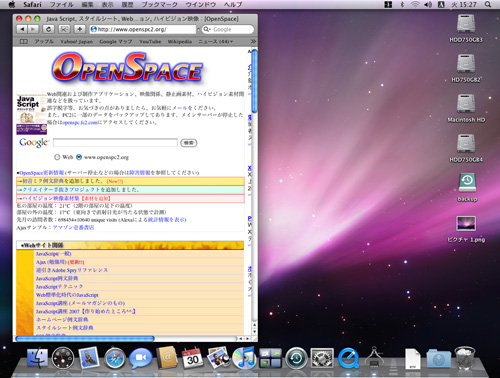This screenshot has width=500, height=378.
Task: Open the Ajax (勉強用) link
Action: tap(51, 262)
